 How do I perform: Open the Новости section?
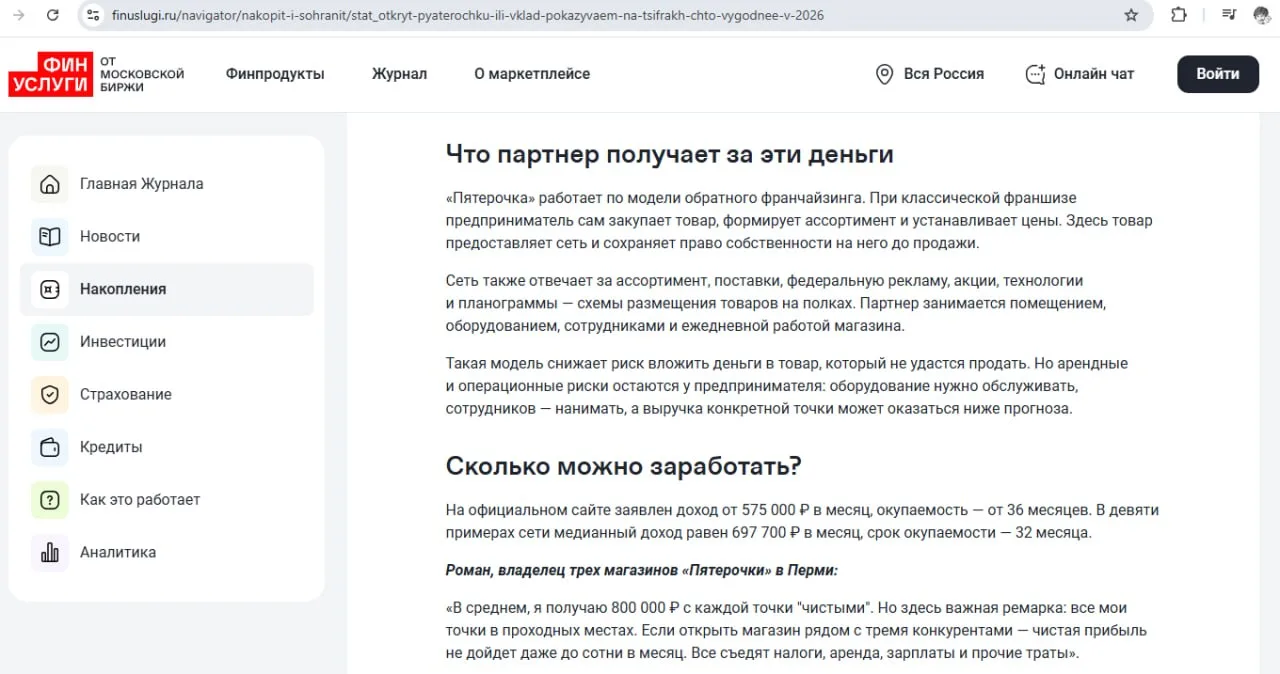click(167, 237)
